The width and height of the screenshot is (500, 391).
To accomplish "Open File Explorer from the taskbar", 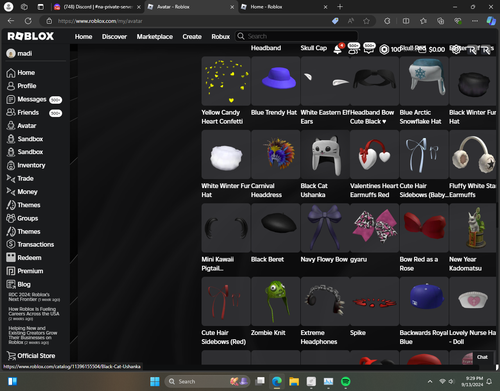I will coord(294,381).
